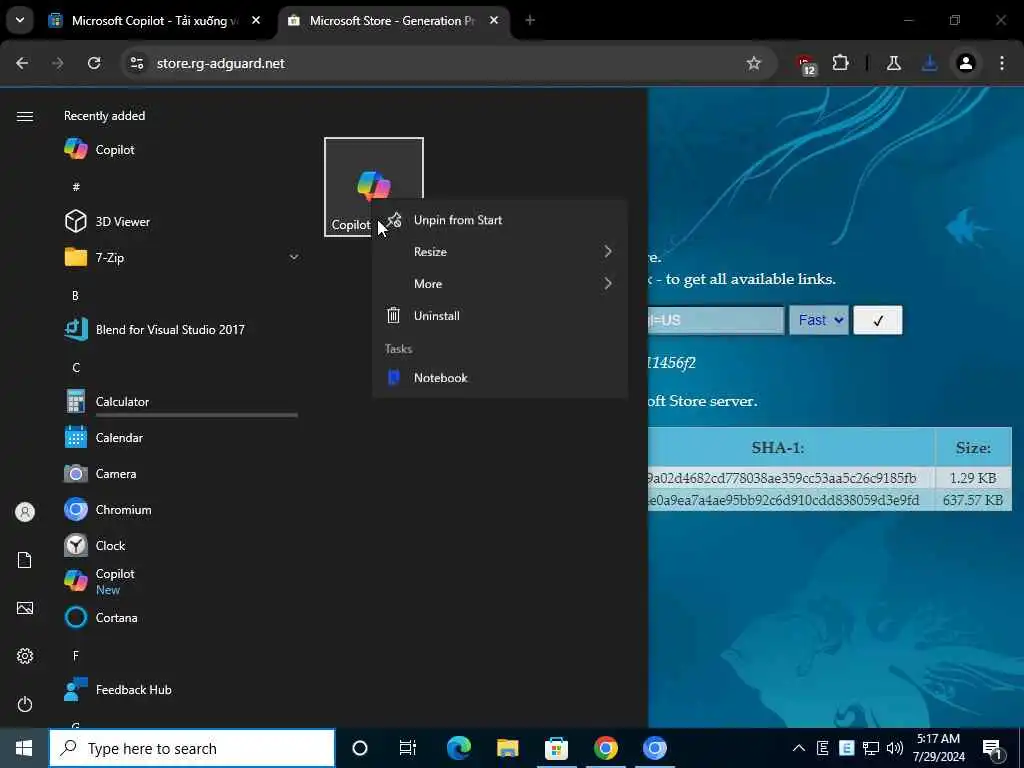
Task: View site information icon in address bar
Action: [x=136, y=63]
